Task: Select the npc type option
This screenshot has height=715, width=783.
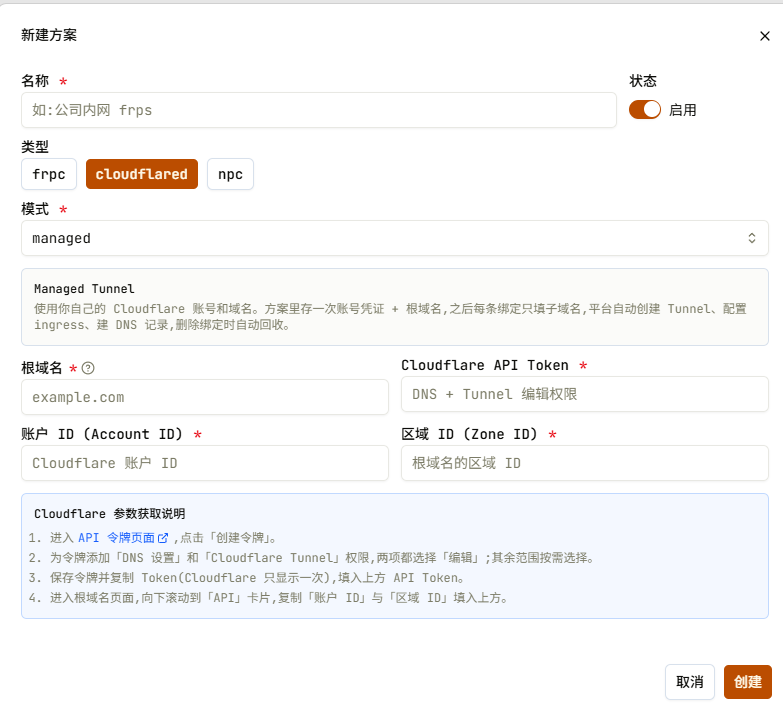Action: click(230, 174)
